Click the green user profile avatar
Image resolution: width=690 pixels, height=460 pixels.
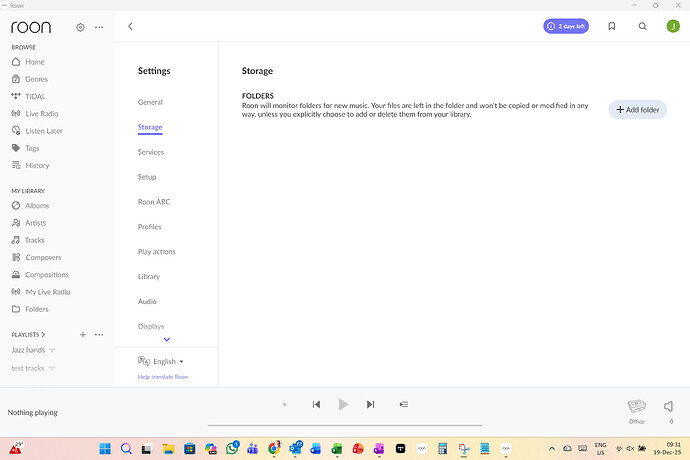point(673,26)
